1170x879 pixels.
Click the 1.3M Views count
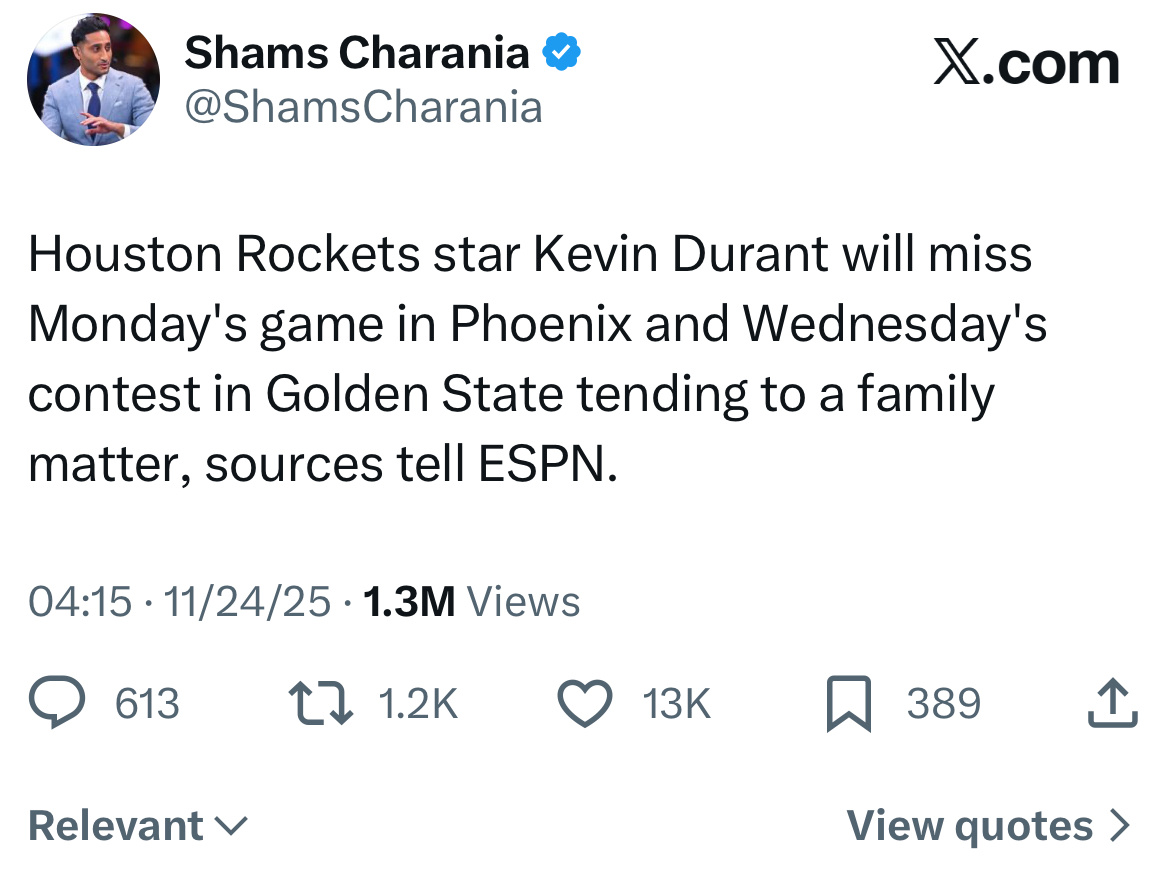coord(471,601)
